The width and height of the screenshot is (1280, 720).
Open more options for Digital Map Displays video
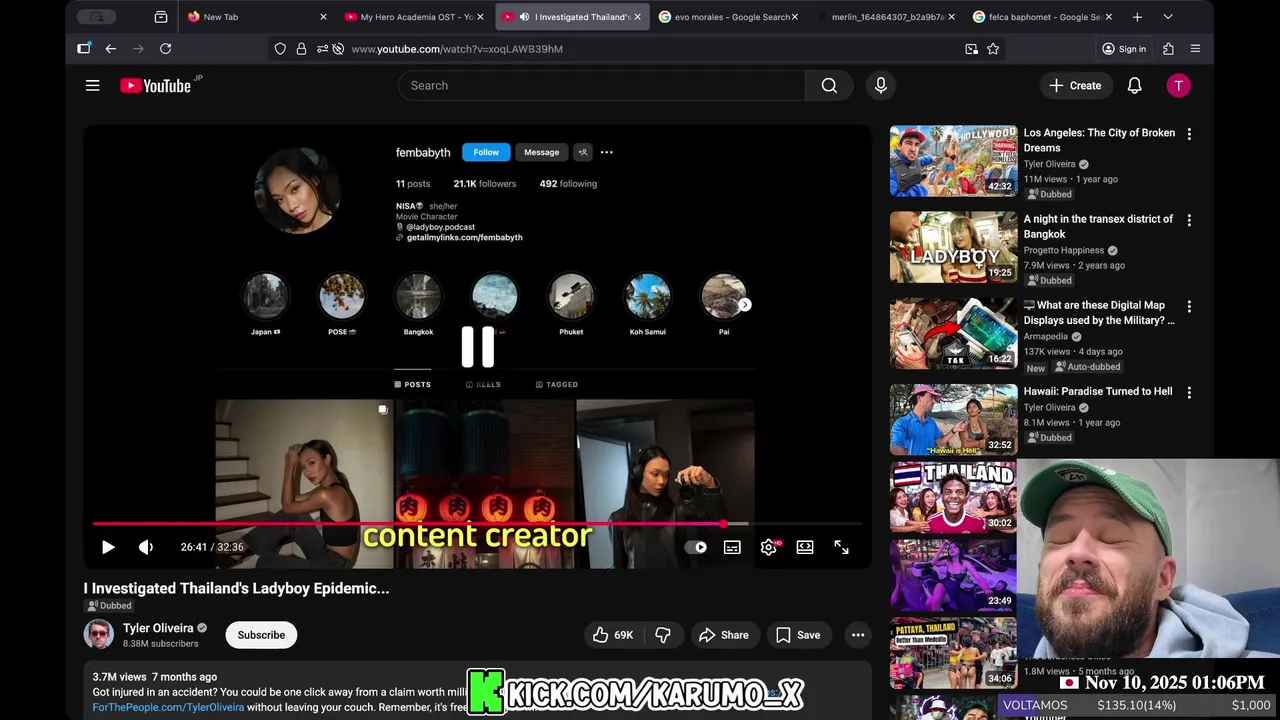click(x=1189, y=306)
